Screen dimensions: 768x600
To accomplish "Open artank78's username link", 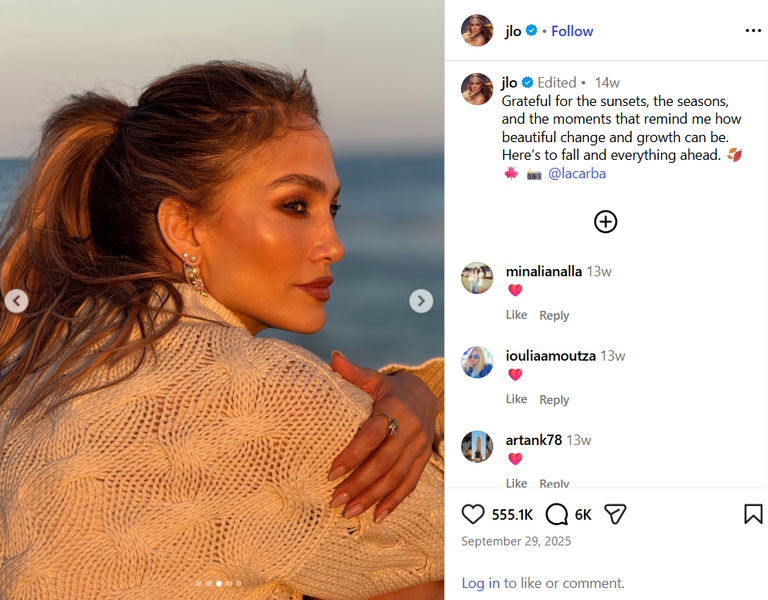I will [533, 440].
